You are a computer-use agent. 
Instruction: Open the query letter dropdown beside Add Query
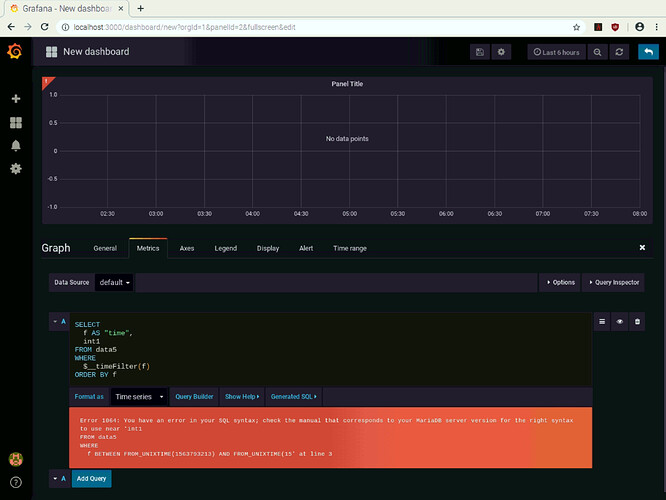click(59, 478)
